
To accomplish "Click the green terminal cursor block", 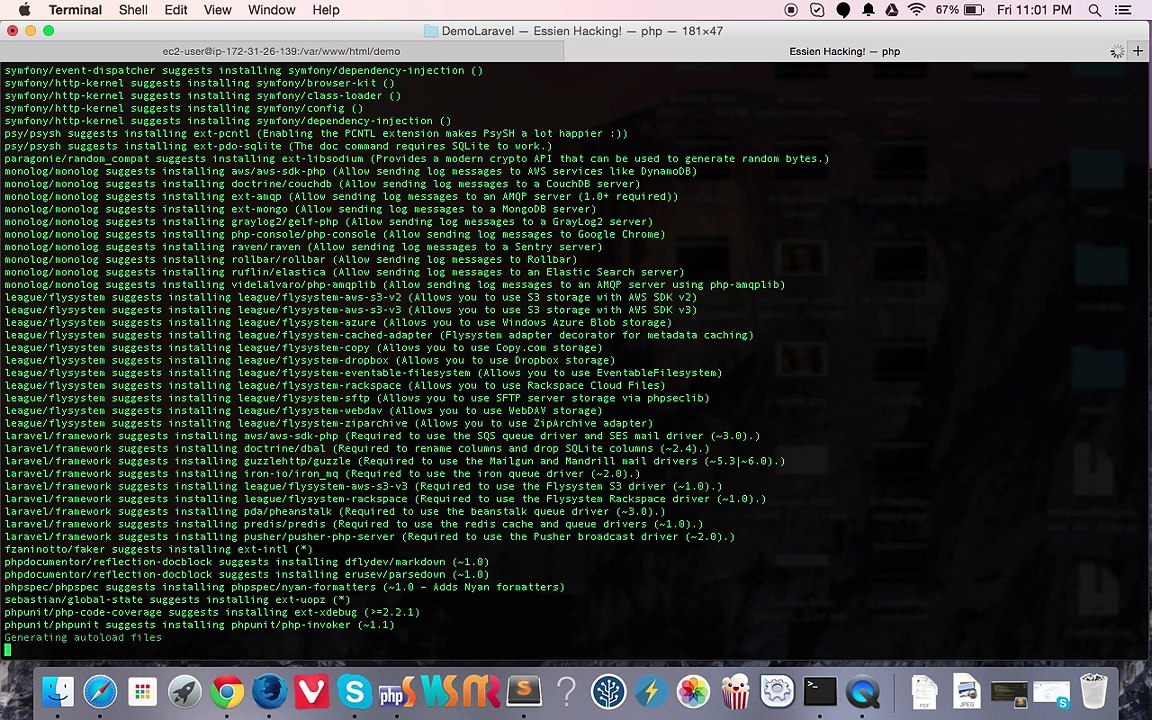I will (x=7, y=649).
